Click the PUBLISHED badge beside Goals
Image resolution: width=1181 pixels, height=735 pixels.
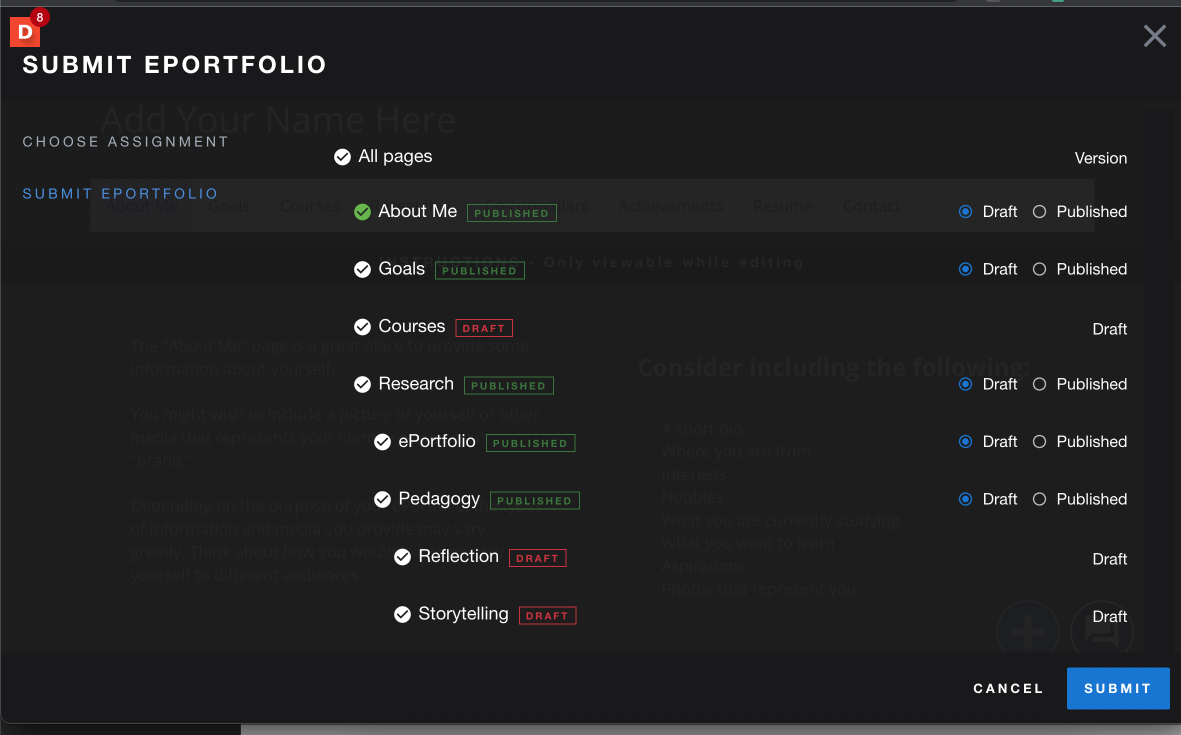click(x=480, y=270)
